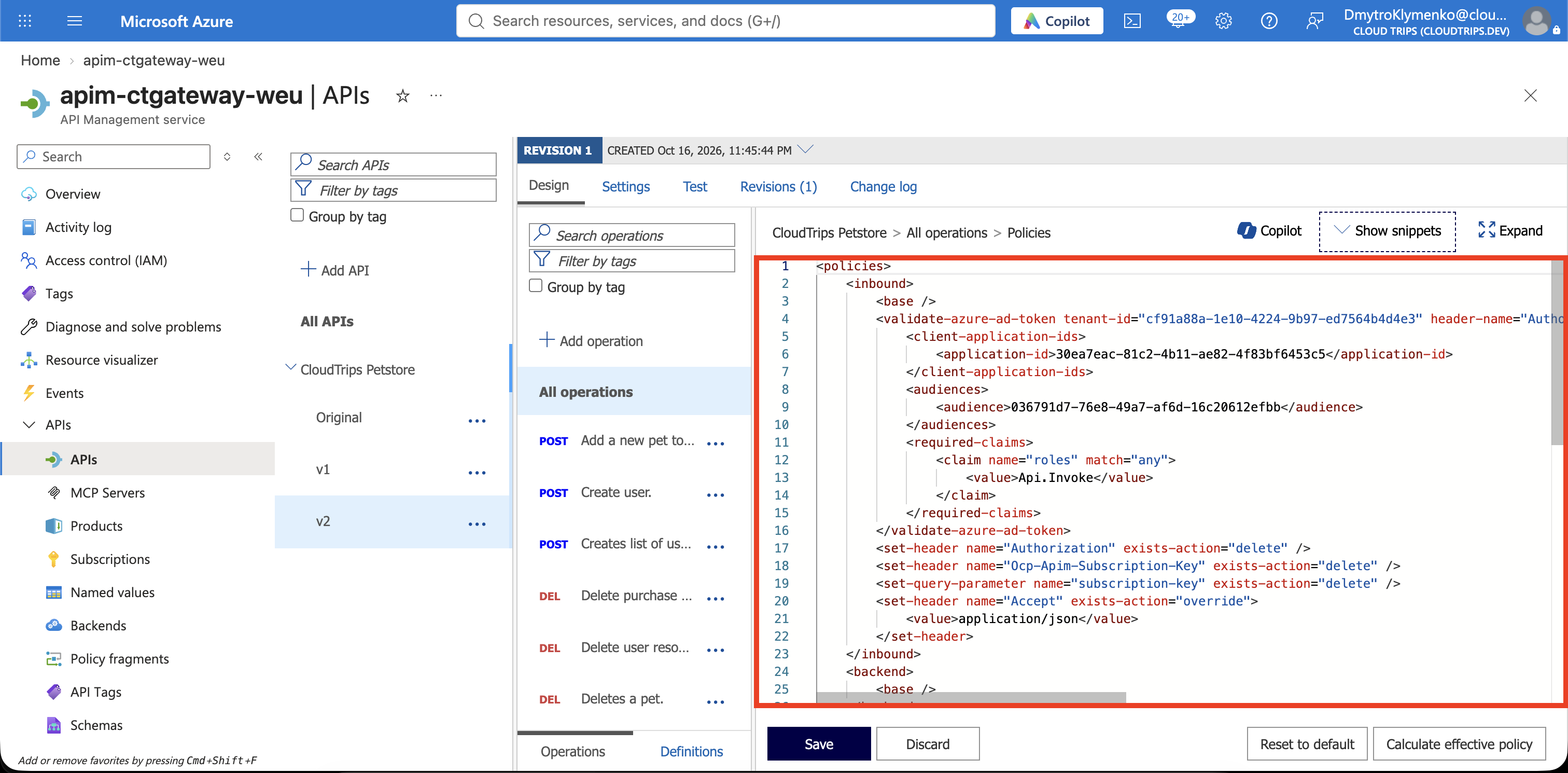Open API Tags menu item
This screenshot has height=773, width=1568.
[96, 692]
